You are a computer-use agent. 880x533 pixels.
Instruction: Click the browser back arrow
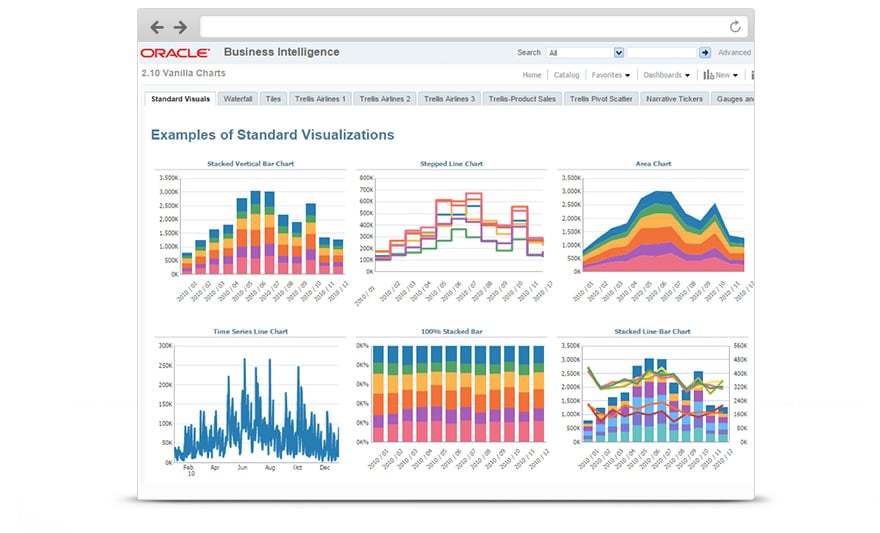point(157,27)
